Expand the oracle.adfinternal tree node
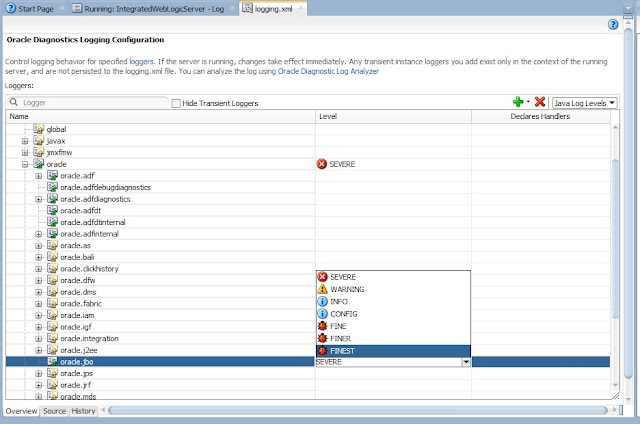Screen dimensions: 640x424 (39, 234)
